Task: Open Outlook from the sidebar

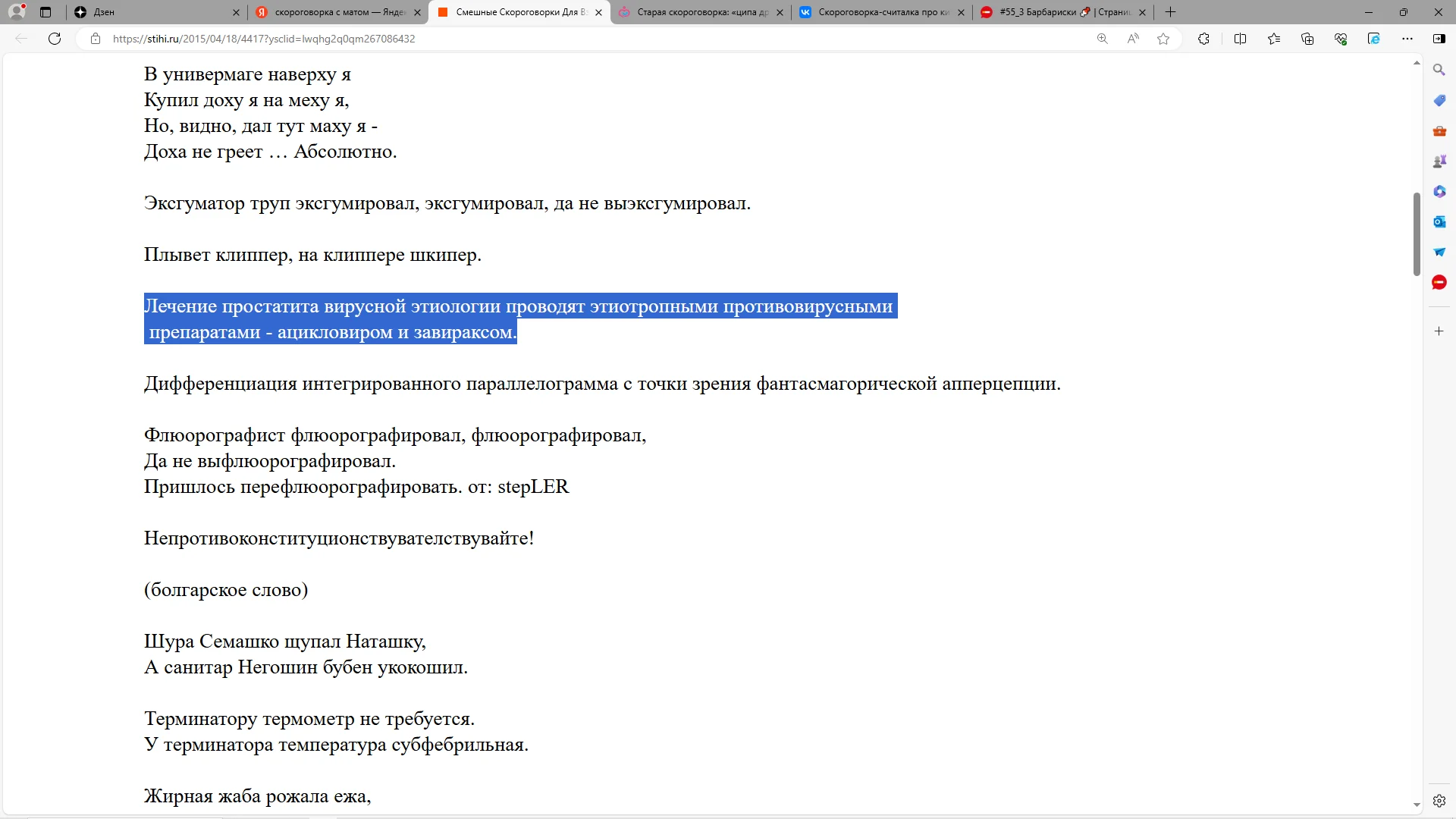Action: tap(1439, 221)
